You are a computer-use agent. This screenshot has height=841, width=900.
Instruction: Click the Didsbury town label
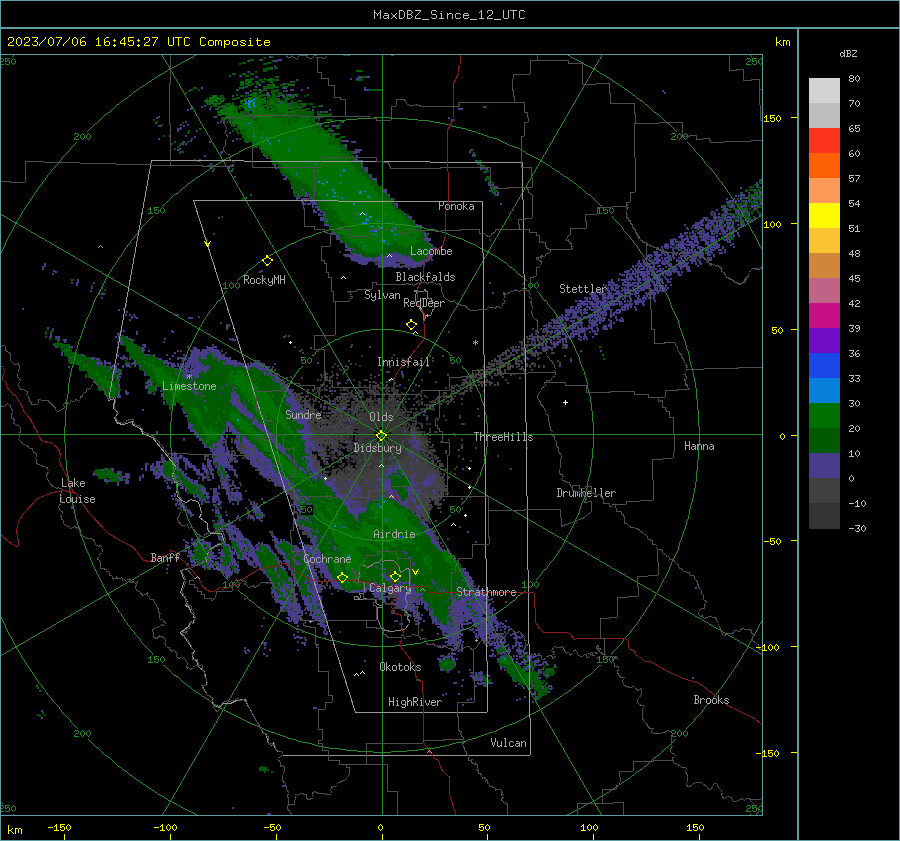(x=377, y=448)
